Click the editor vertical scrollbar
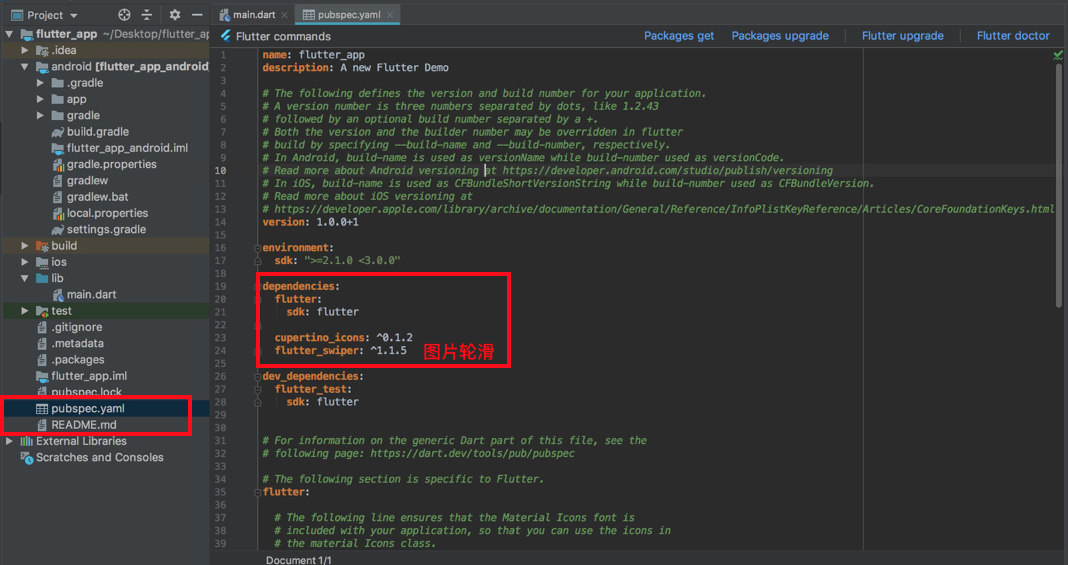Image resolution: width=1068 pixels, height=565 pixels. (x=1058, y=184)
